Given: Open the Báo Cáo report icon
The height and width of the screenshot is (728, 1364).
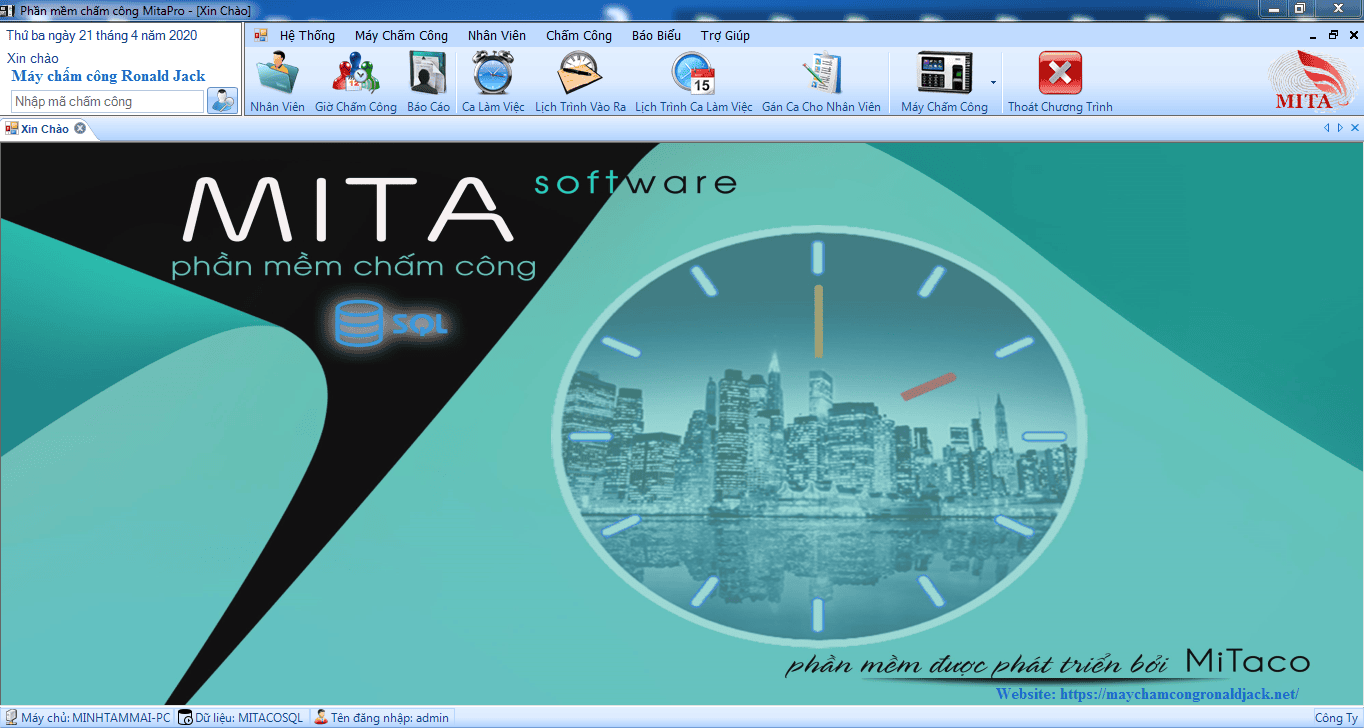Looking at the screenshot, I should coord(428,76).
